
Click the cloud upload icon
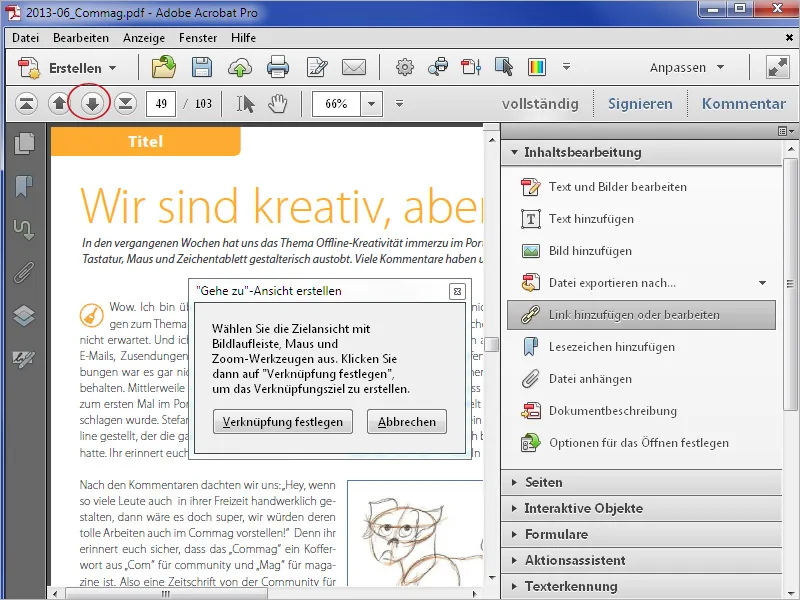coord(240,67)
